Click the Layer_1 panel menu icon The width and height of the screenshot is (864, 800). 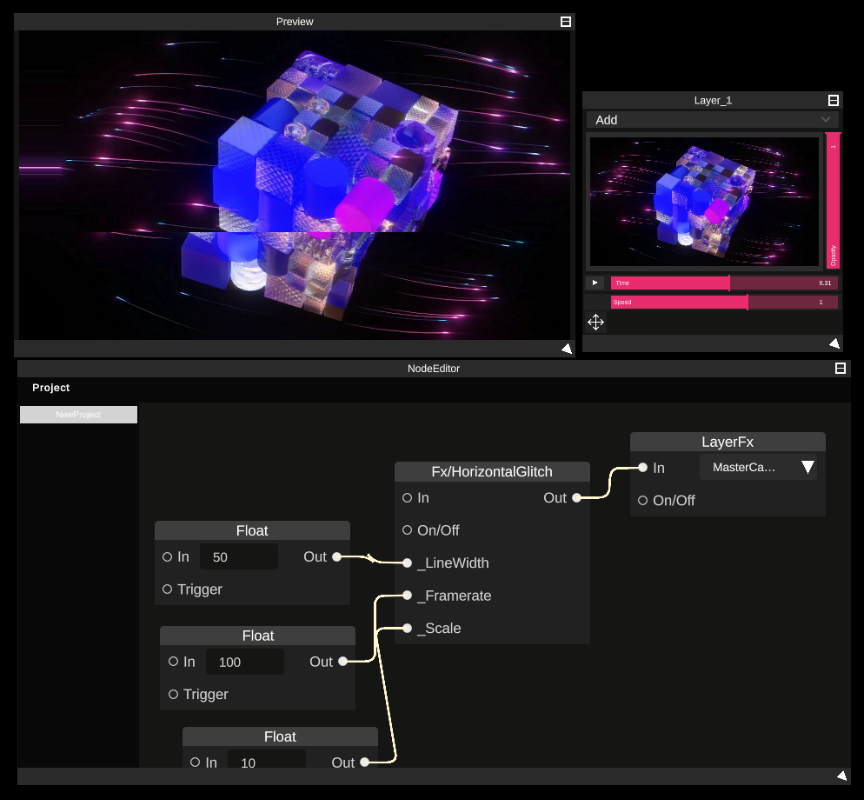pos(833,99)
